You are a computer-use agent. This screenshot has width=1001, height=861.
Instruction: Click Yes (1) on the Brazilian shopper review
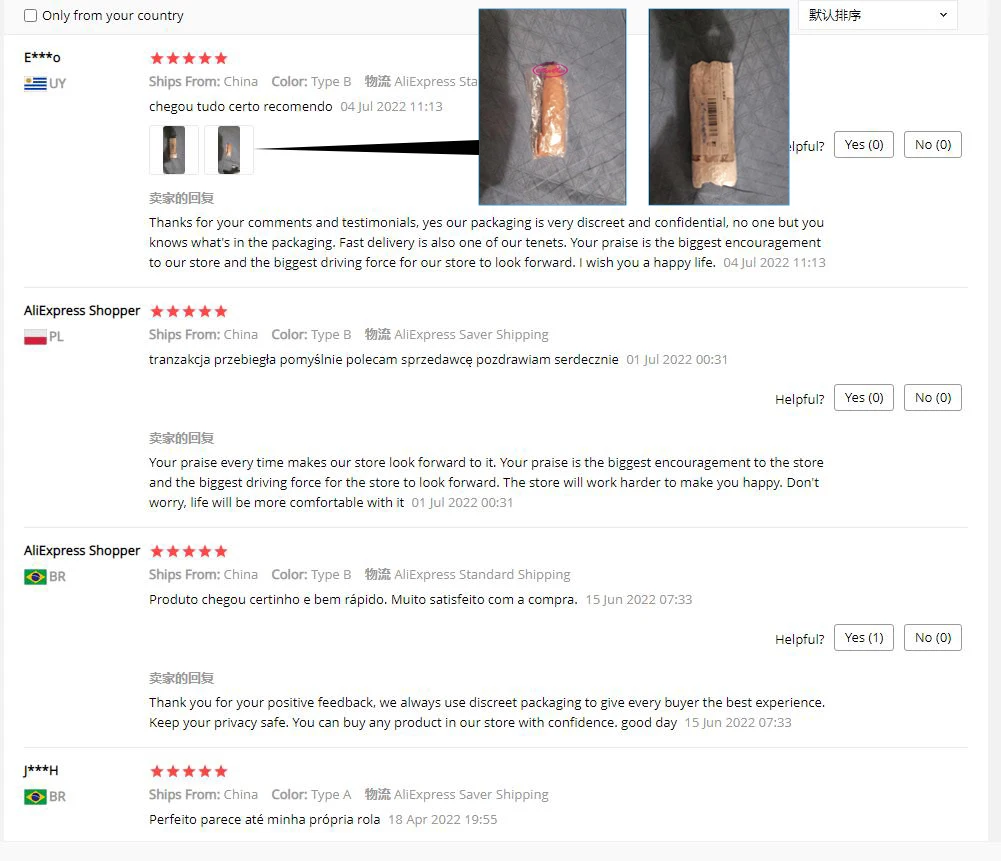pyautogui.click(x=864, y=638)
